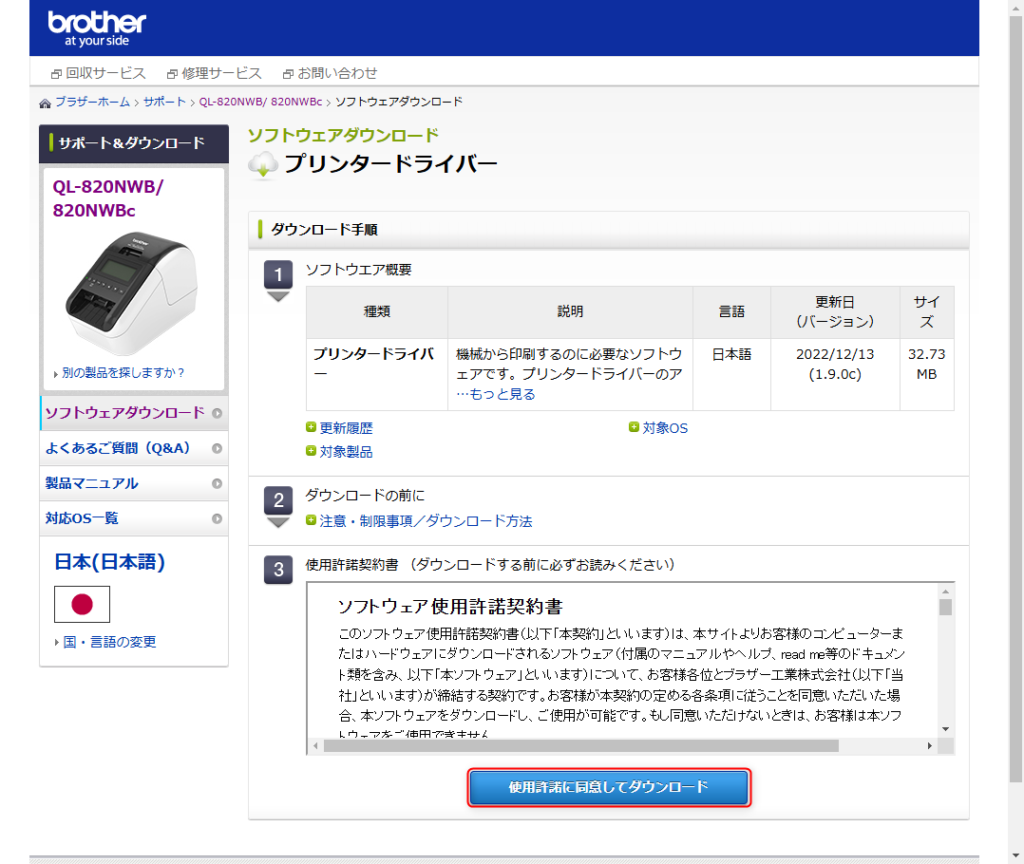Click the 2022/12/13 (1.9.0c) table cell
The image size is (1024, 864).
pyautogui.click(x=835, y=374)
